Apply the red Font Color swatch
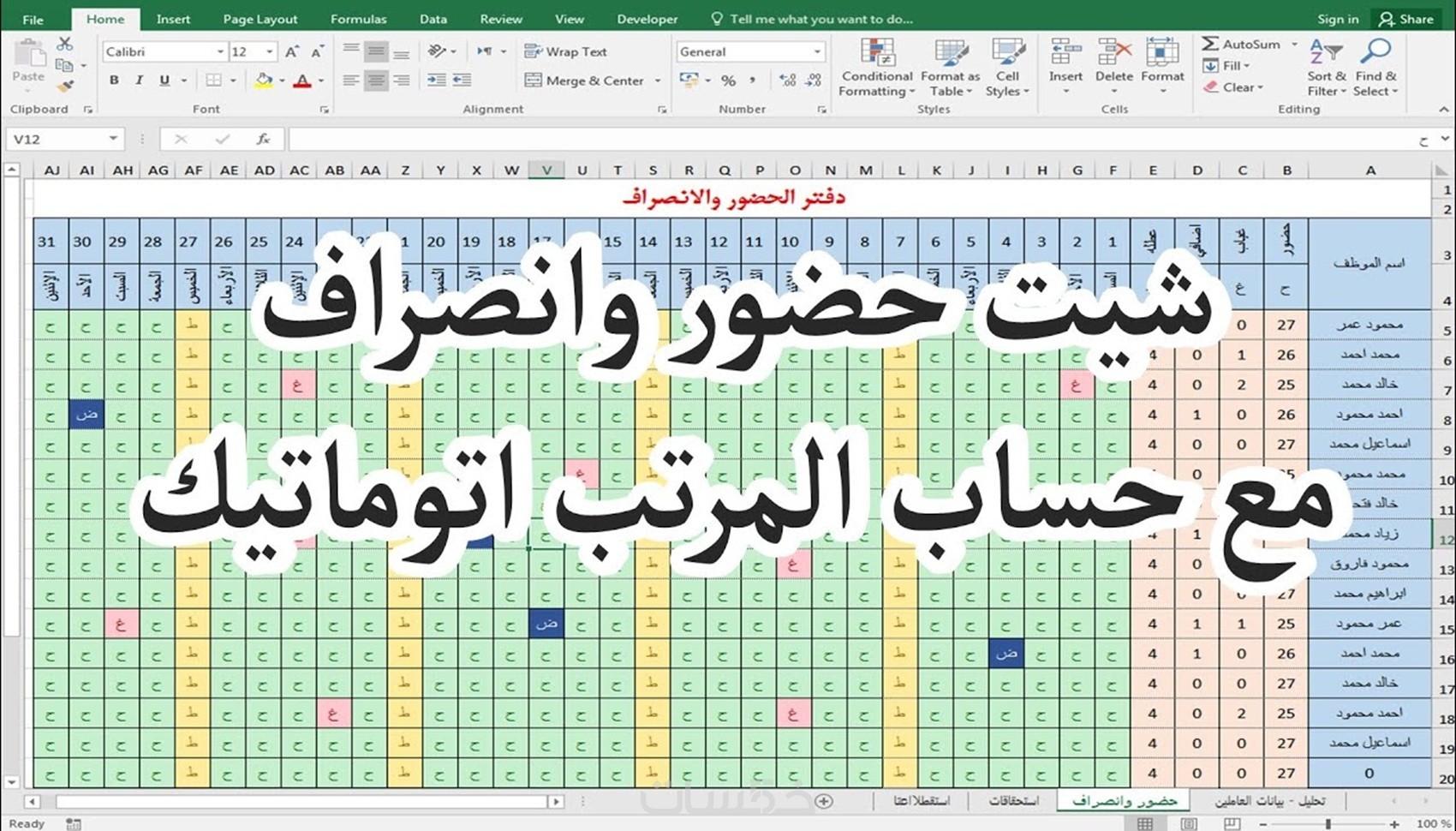The image size is (1456, 831). (x=302, y=81)
